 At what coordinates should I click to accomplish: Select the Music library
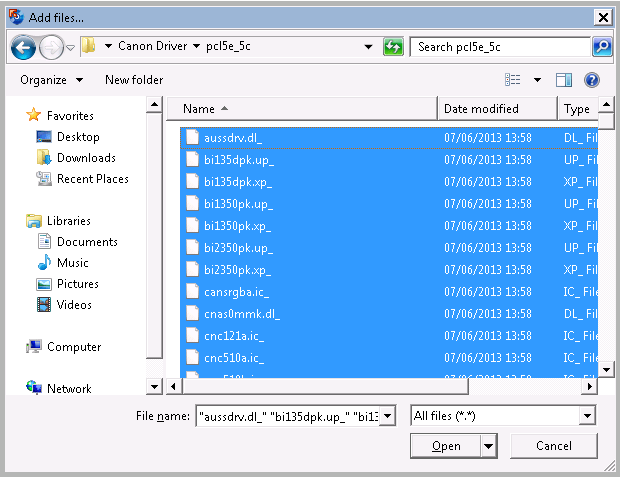click(72, 263)
